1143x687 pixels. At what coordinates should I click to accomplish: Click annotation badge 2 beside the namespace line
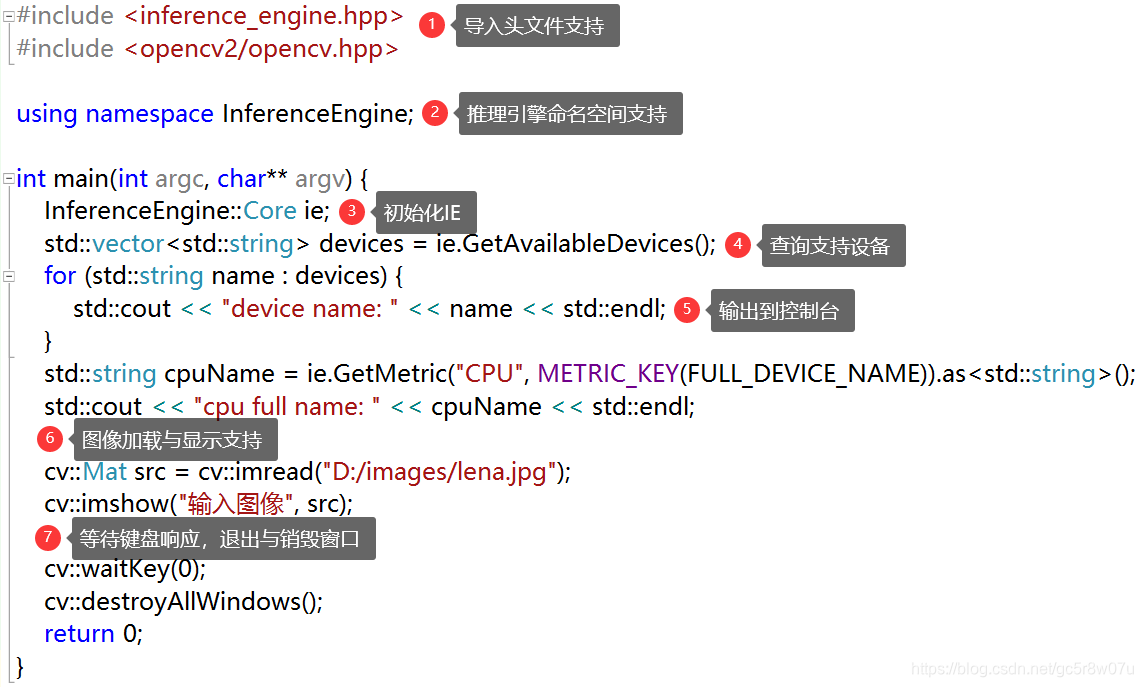point(435,112)
